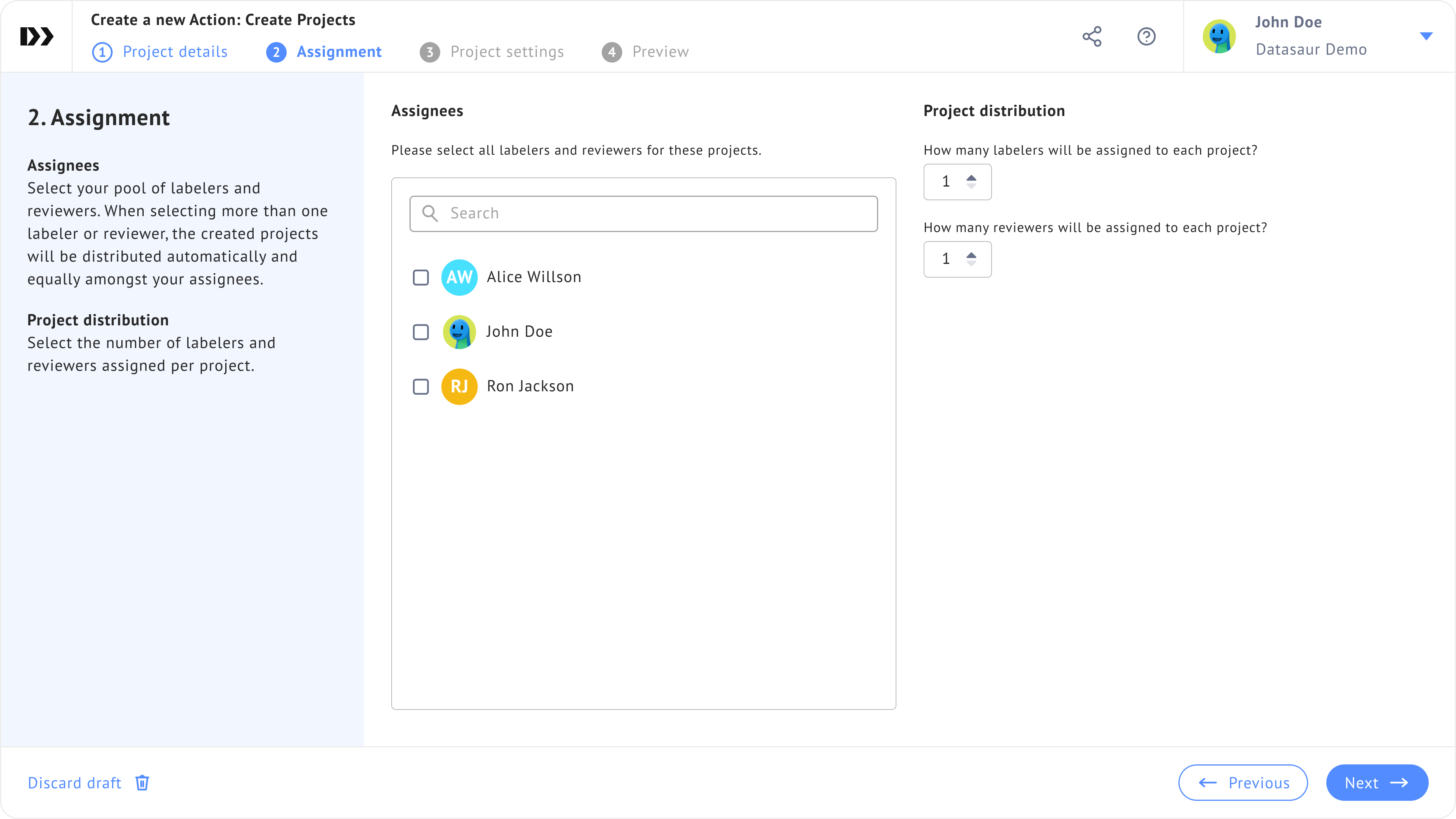1456x819 pixels.
Task: Click the Datasaur logo icon
Action: pos(37,36)
